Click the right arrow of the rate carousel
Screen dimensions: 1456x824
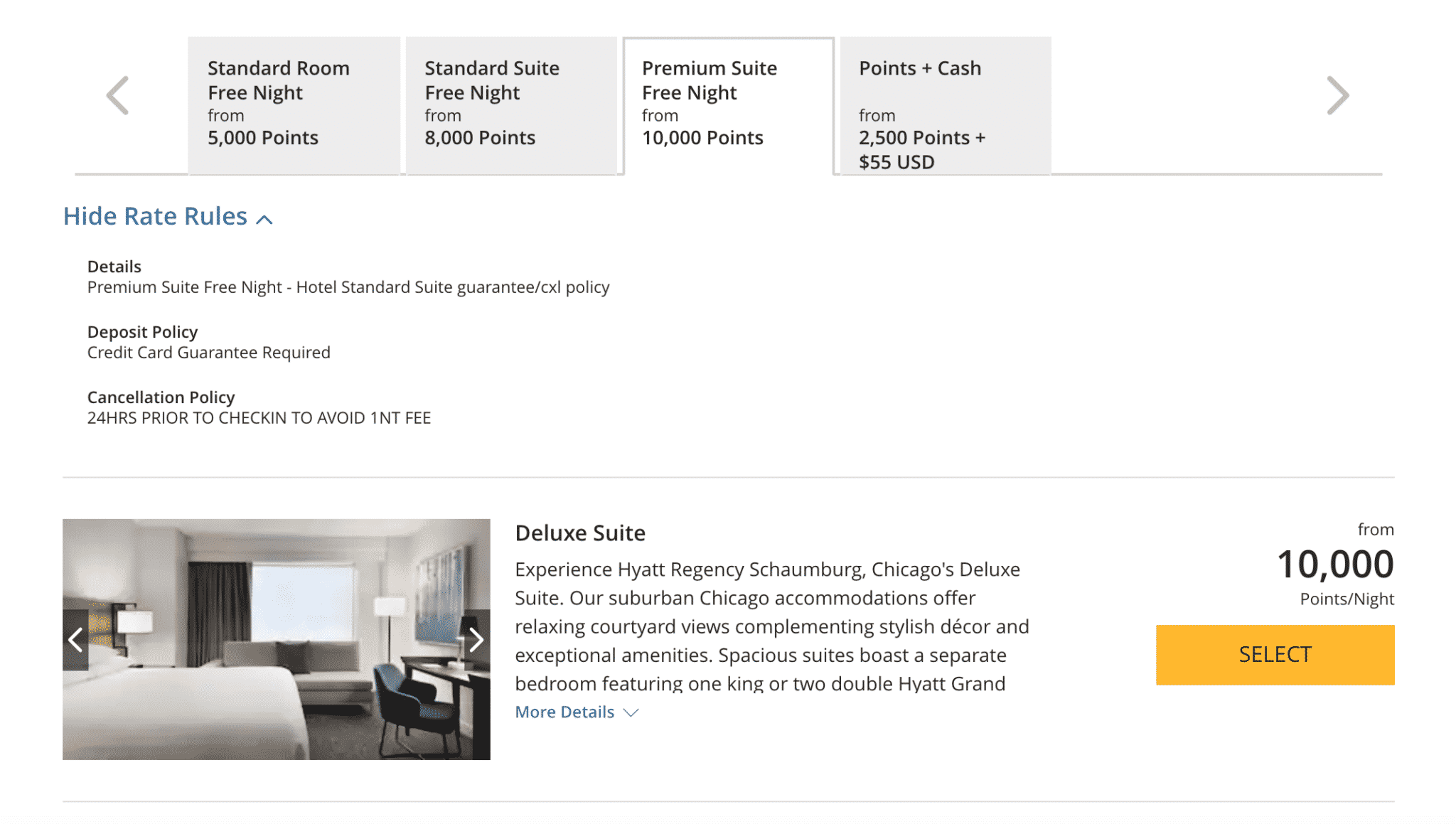tap(1337, 95)
